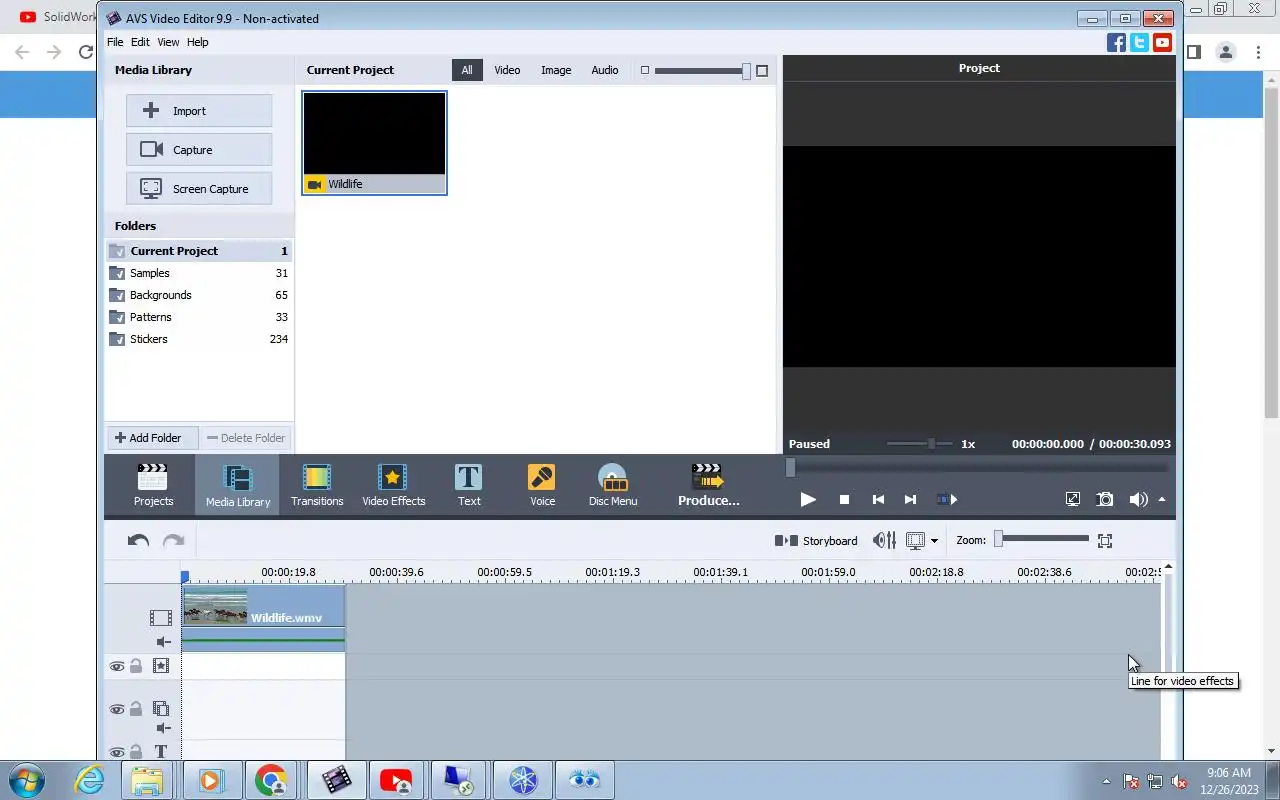Take a snapshot of the preview
The width and height of the screenshot is (1280, 800).
(1105, 499)
